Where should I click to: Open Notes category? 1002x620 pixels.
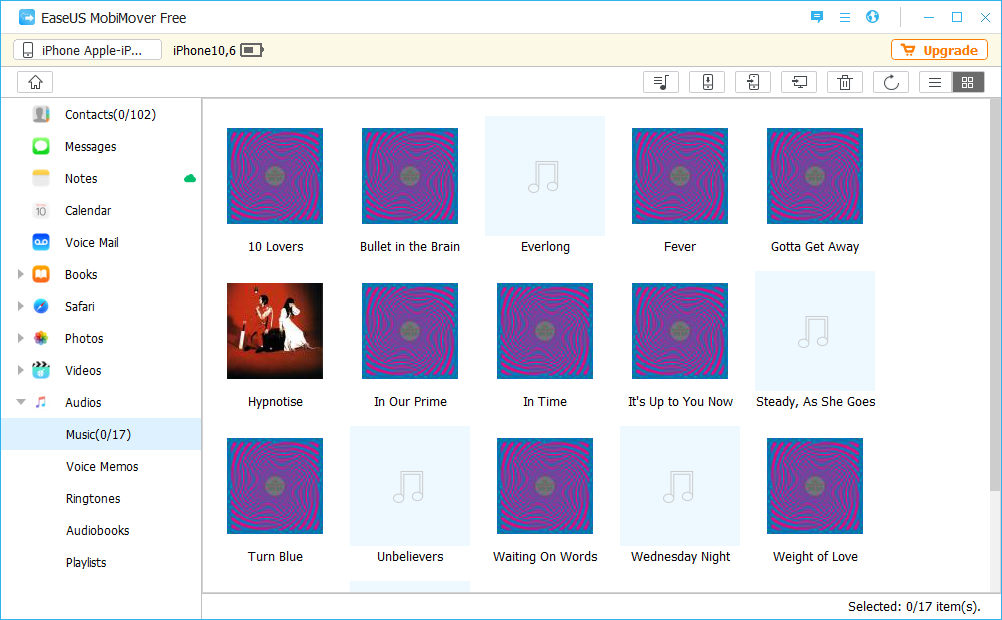[81, 178]
